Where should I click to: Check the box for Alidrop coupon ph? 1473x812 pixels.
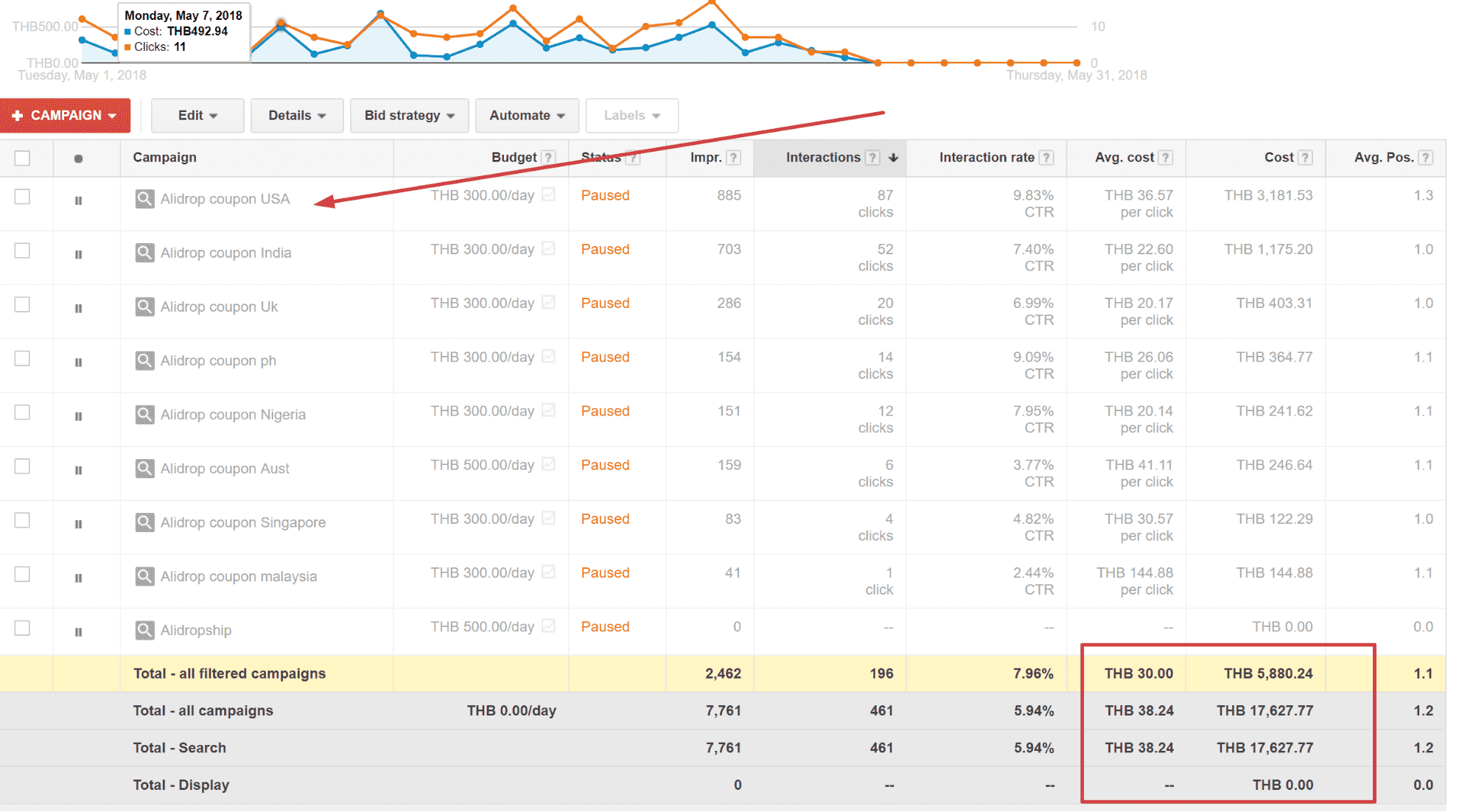point(22,358)
